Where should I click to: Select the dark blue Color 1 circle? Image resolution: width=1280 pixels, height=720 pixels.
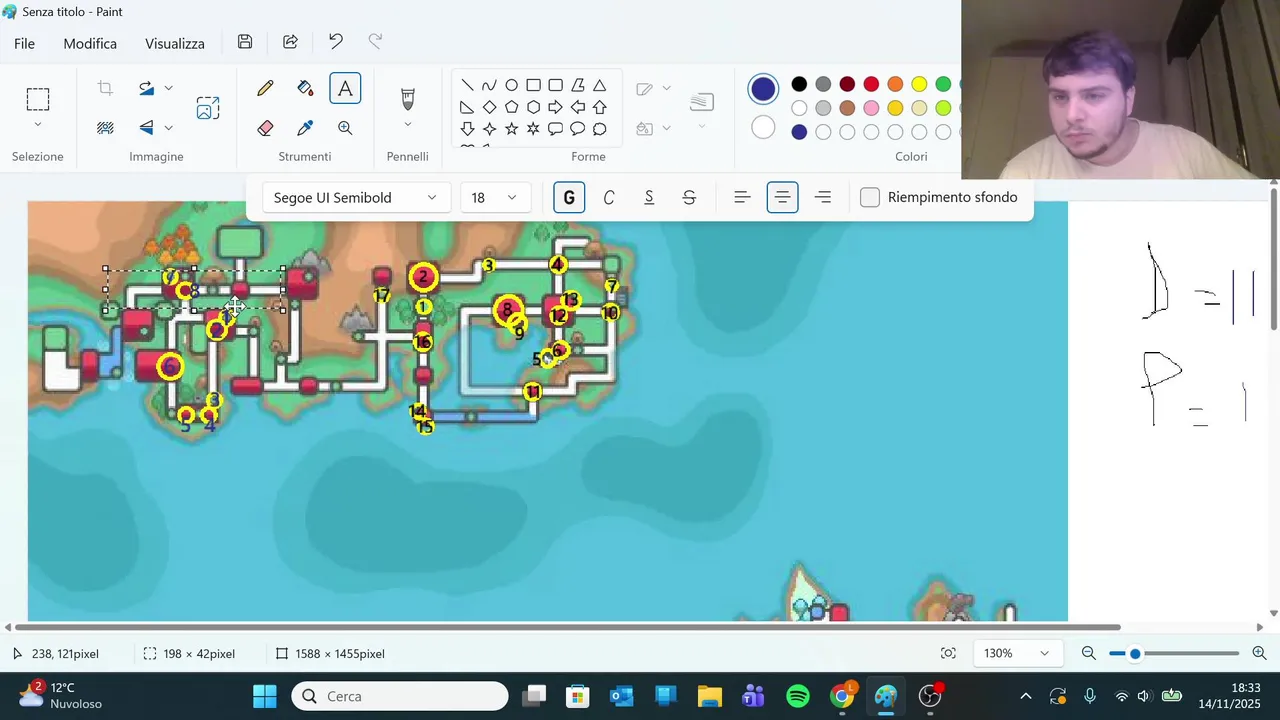[763, 89]
